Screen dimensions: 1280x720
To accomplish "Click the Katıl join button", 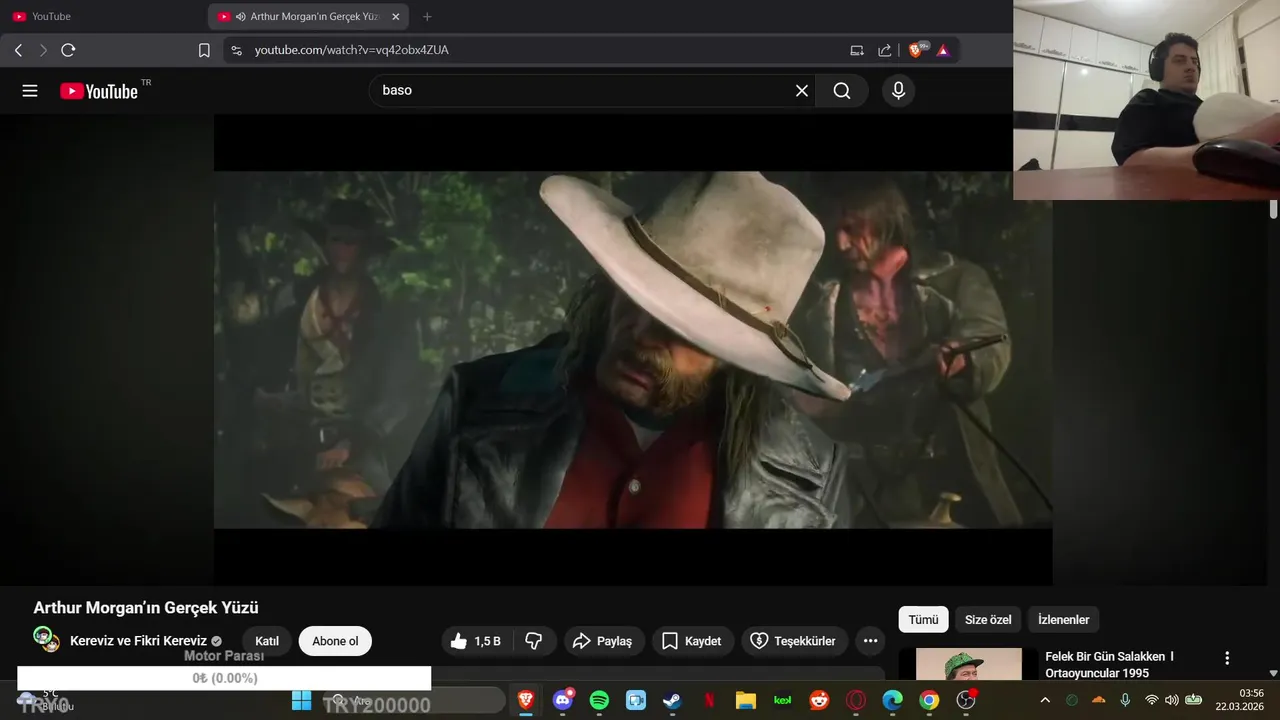I will pyautogui.click(x=267, y=641).
